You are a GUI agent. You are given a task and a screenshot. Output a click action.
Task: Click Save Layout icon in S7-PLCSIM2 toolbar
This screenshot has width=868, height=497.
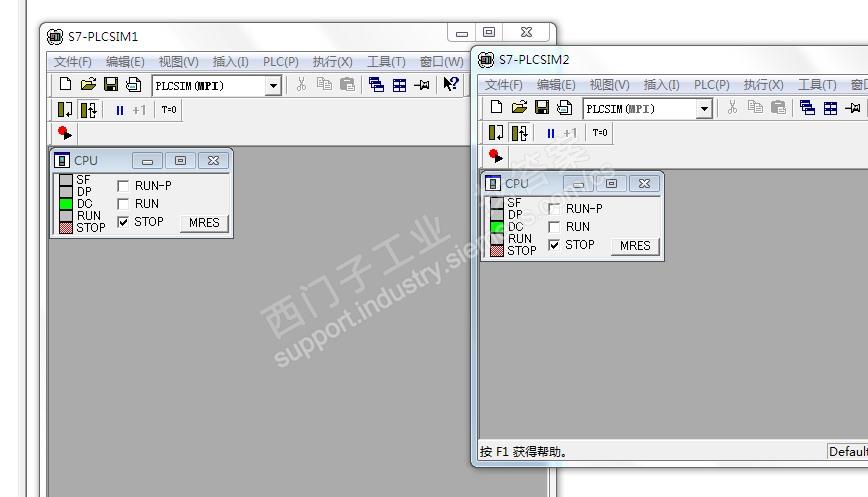click(564, 107)
